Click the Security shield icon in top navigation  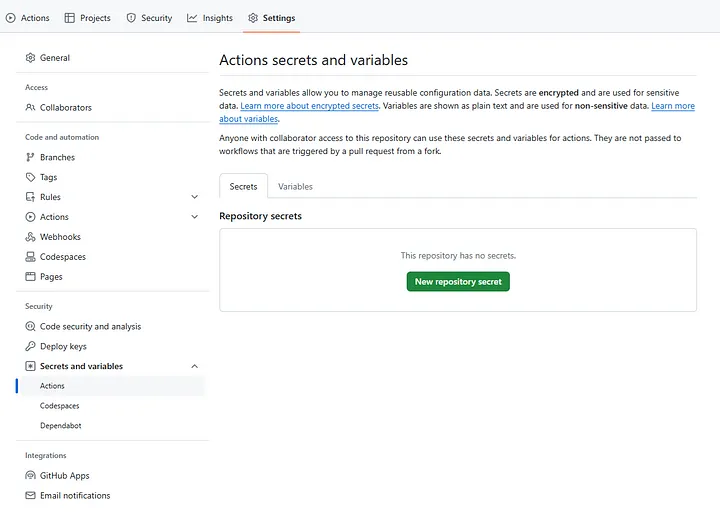point(131,18)
